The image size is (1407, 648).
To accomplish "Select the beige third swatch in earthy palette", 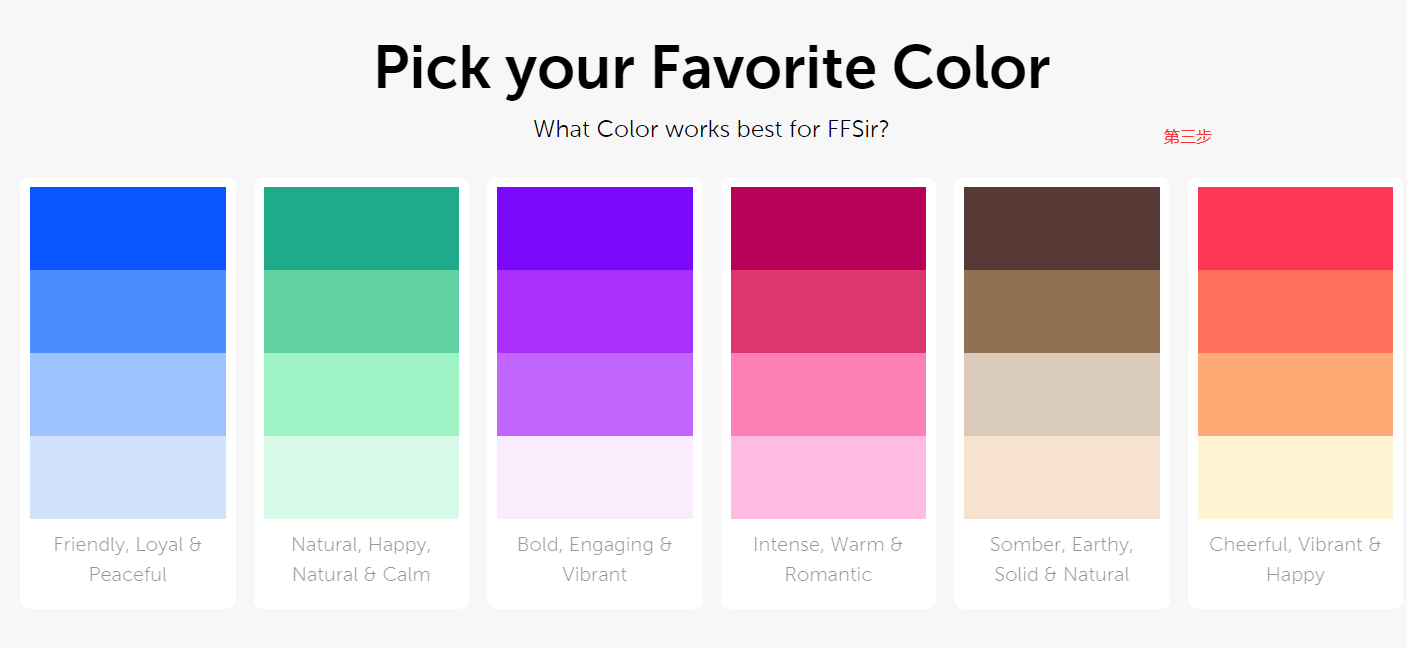I will pos(1062,394).
